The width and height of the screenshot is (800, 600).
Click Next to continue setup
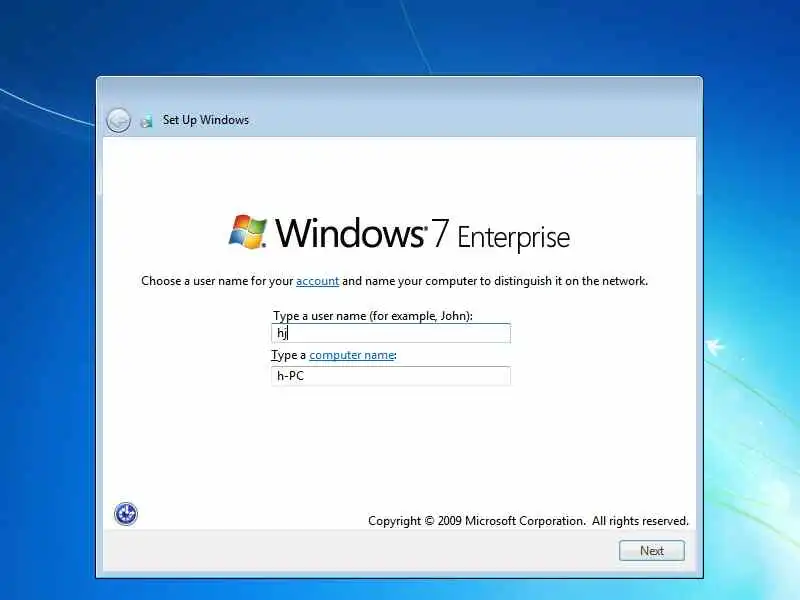click(x=652, y=551)
